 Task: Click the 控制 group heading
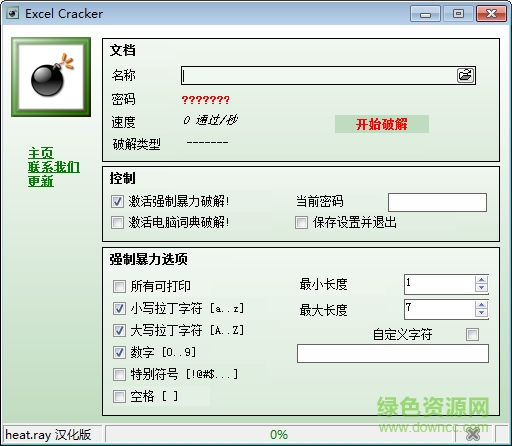tap(123, 178)
